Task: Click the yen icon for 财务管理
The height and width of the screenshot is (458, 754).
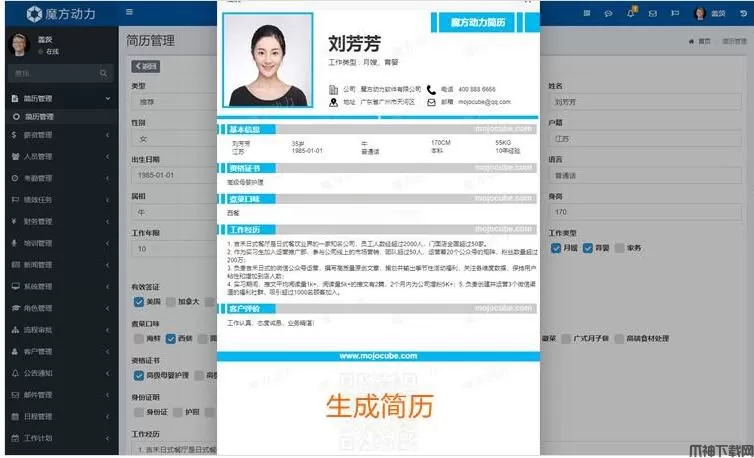Action: pyautogui.click(x=14, y=221)
